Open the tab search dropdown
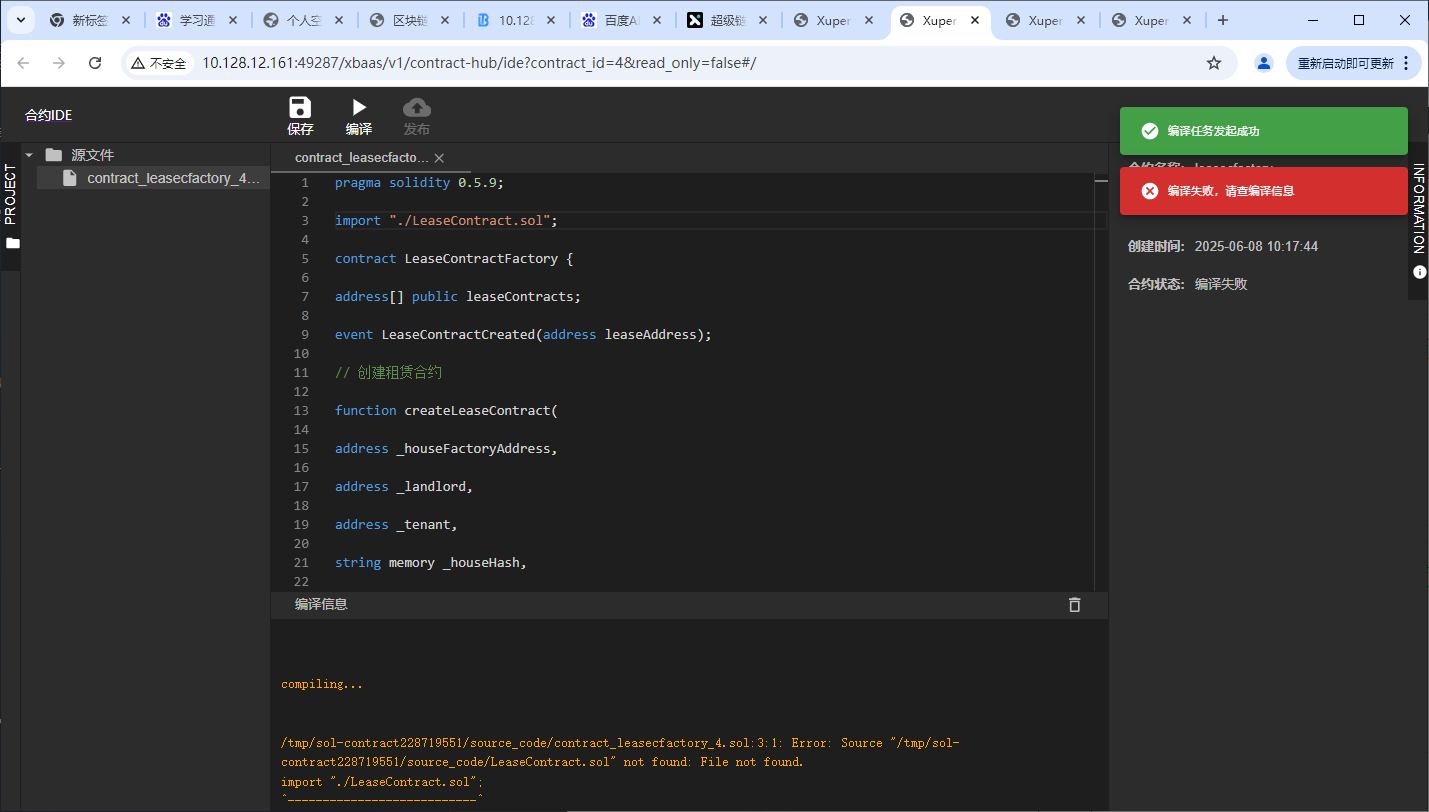Screen dimensions: 1429x812 pyautogui.click(x=20, y=20)
